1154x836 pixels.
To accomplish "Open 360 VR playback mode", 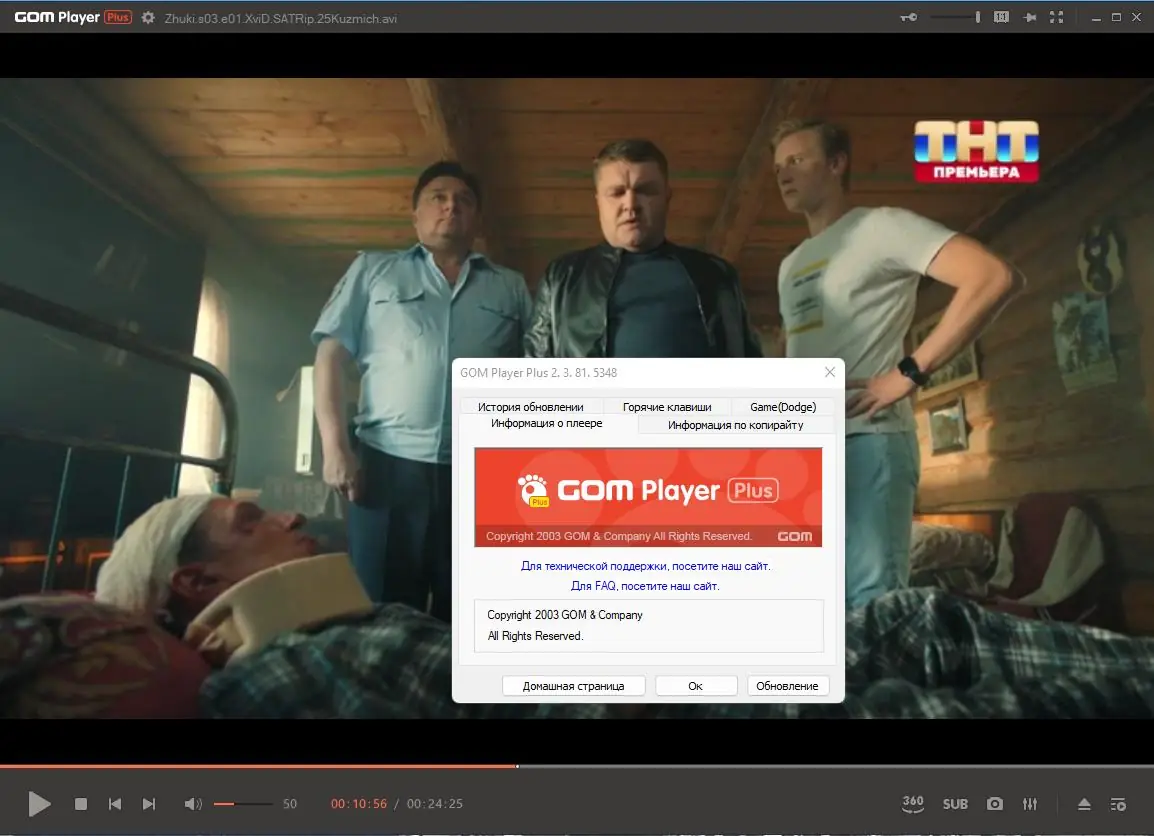I will [x=912, y=803].
